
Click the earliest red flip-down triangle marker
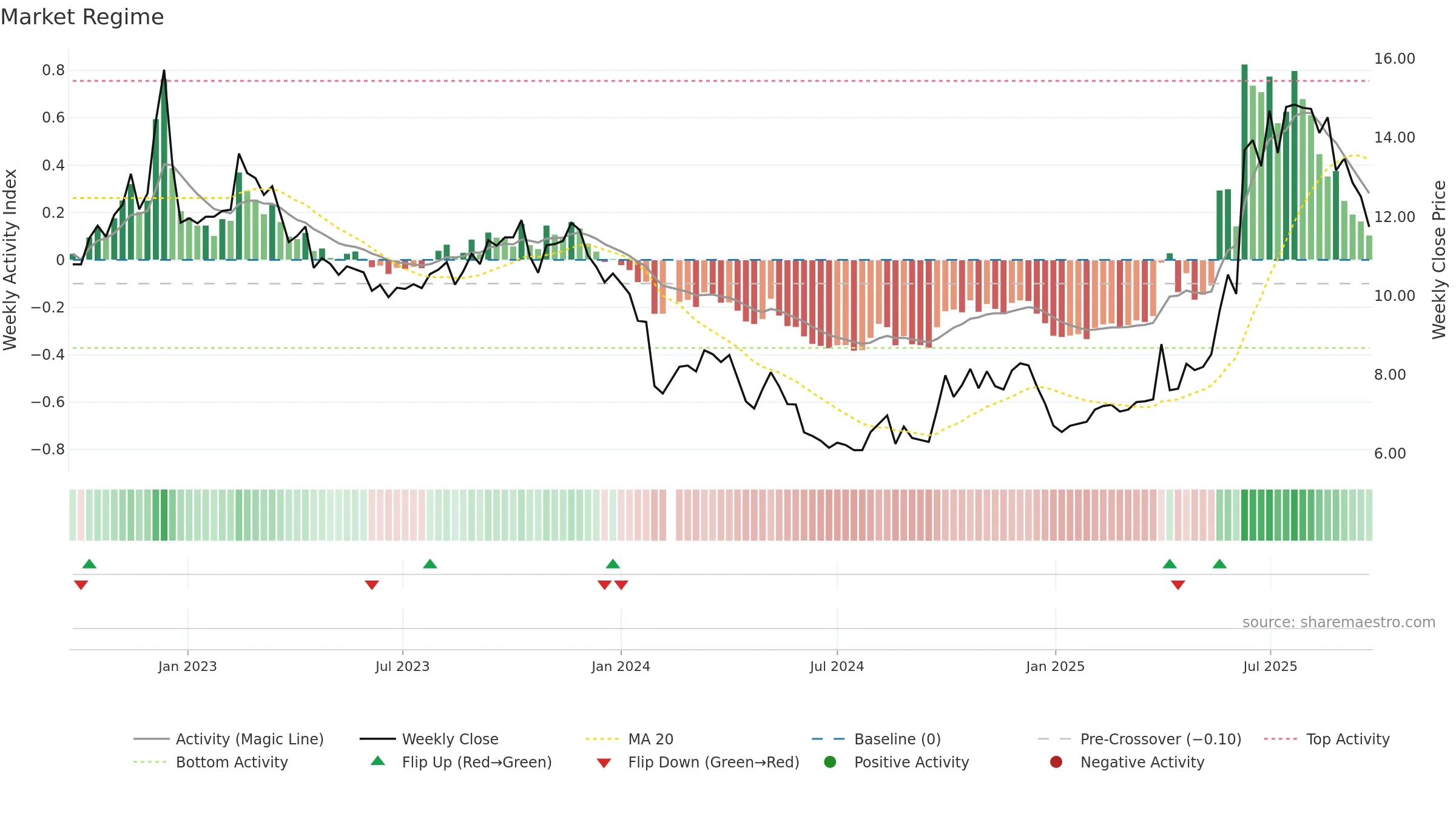[x=81, y=585]
